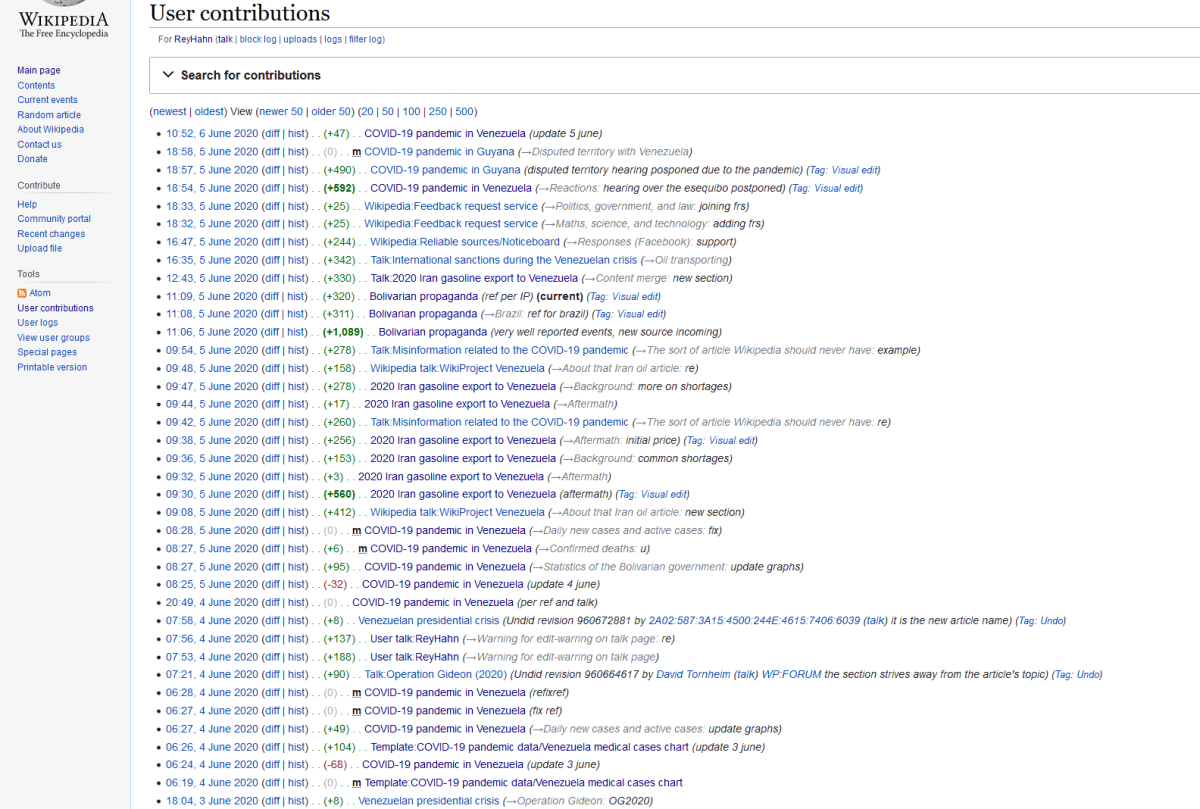
Task: Open 2020 Iran gasoline export at 09:30
Action: point(463,494)
